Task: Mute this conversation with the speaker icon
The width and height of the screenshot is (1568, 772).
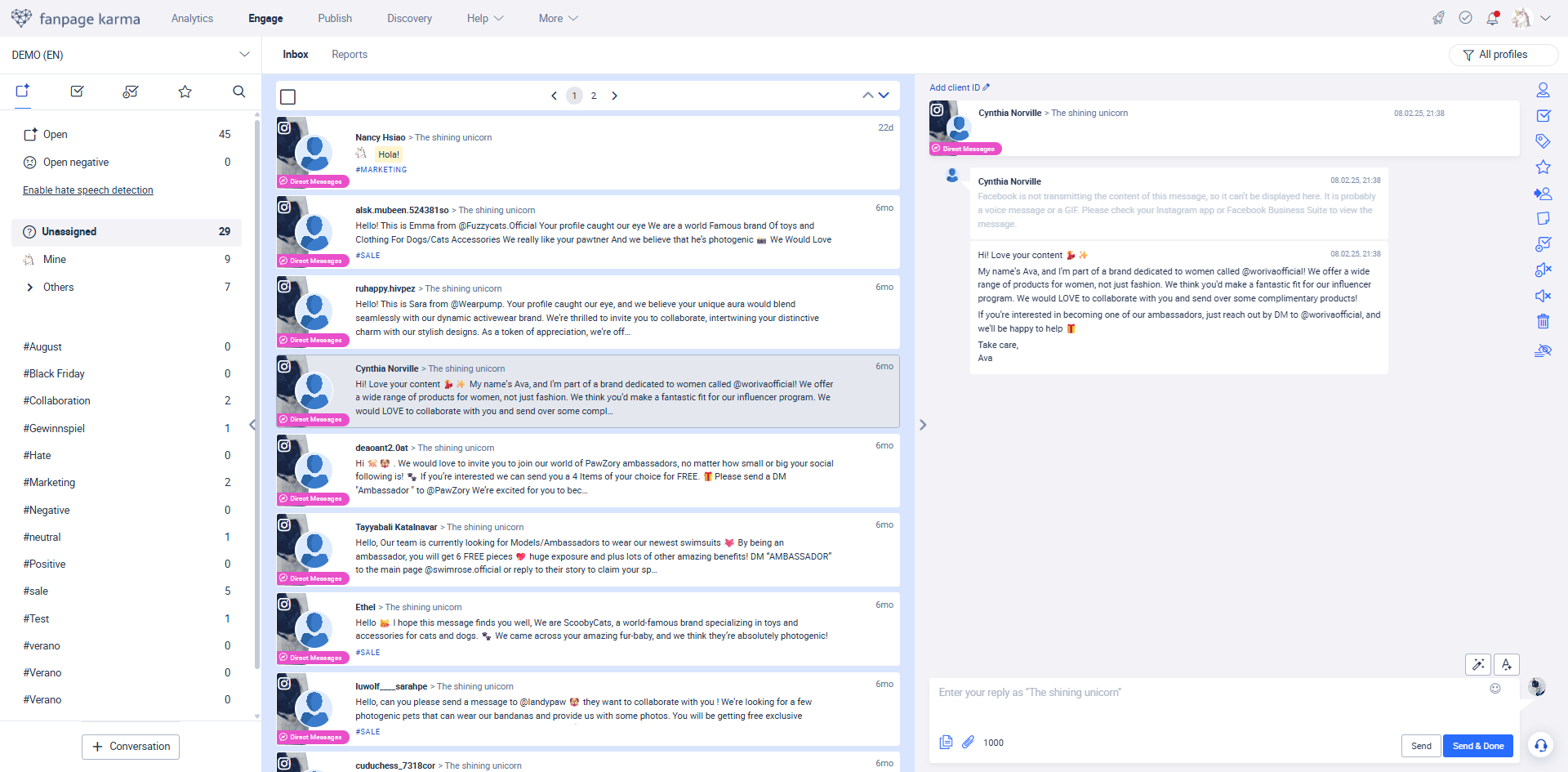Action: coord(1543,296)
